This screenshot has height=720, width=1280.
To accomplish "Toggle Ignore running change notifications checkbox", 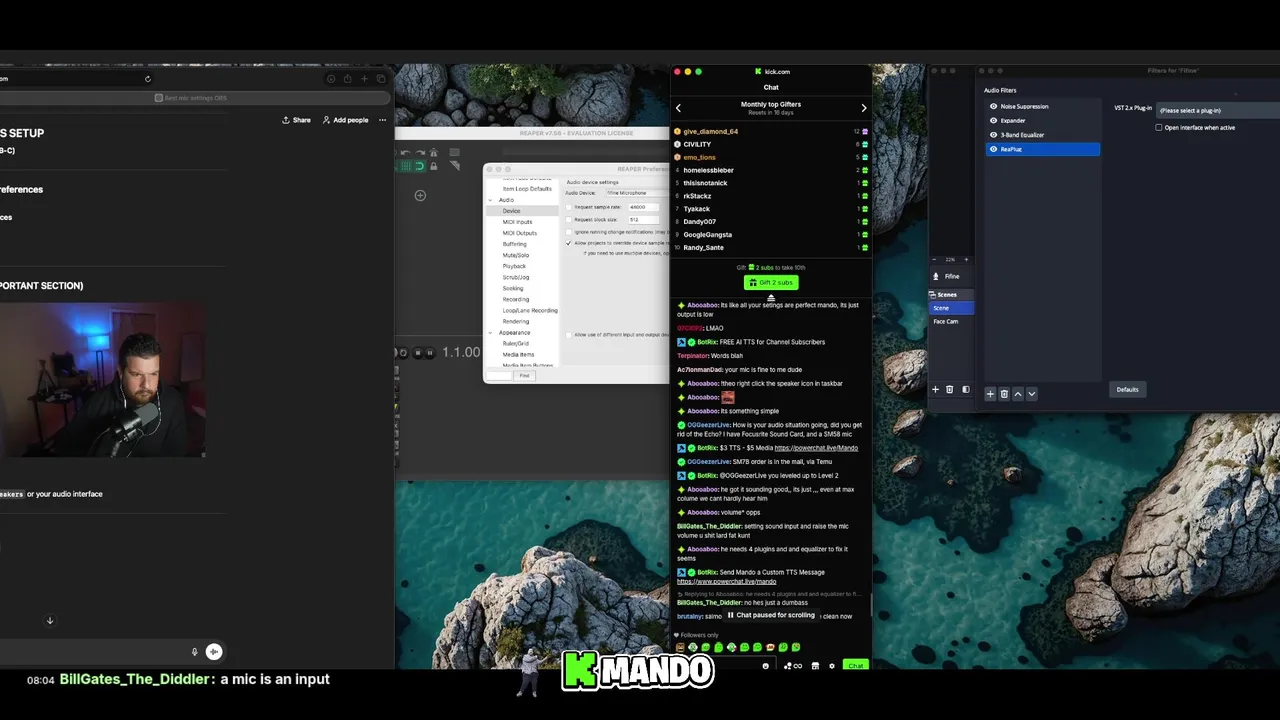I will (x=569, y=232).
